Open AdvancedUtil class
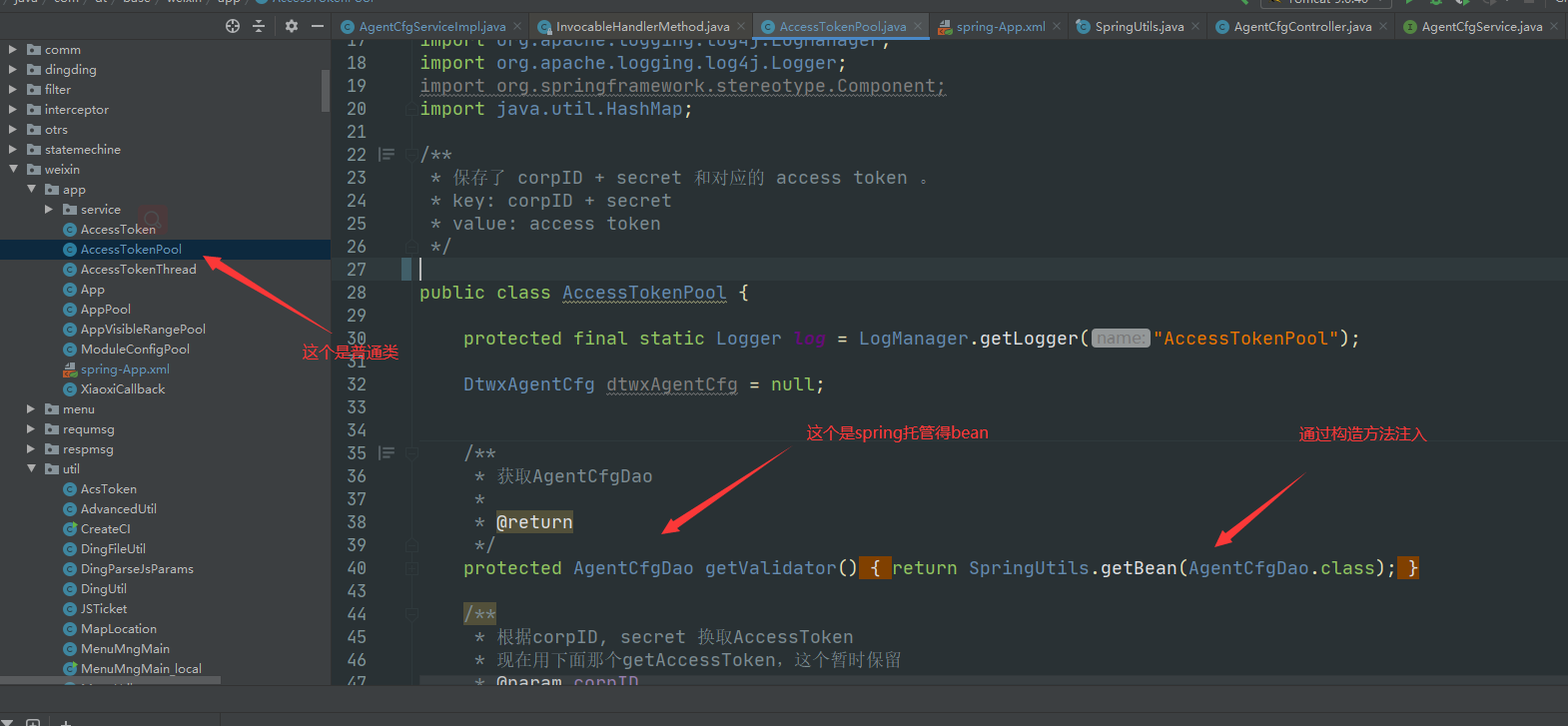The image size is (1568, 726). (x=118, y=508)
